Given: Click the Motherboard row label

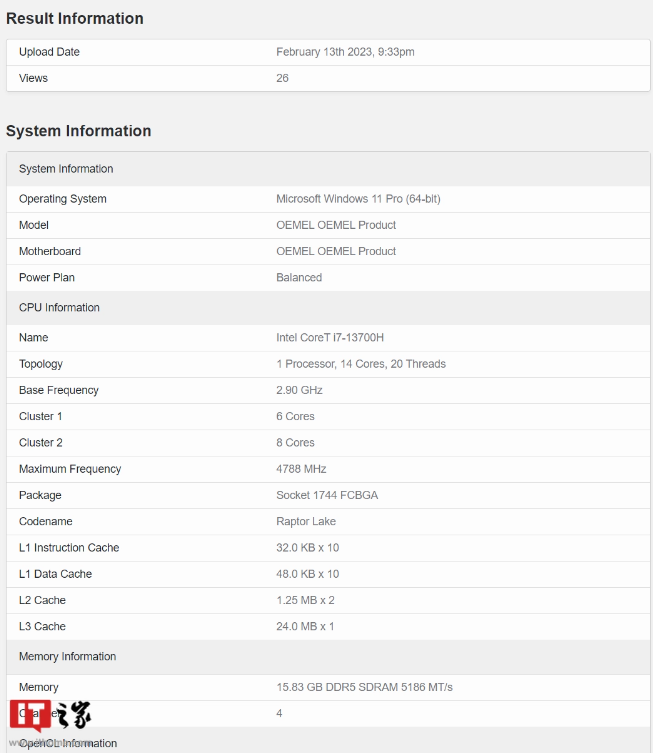Looking at the screenshot, I should coord(50,251).
